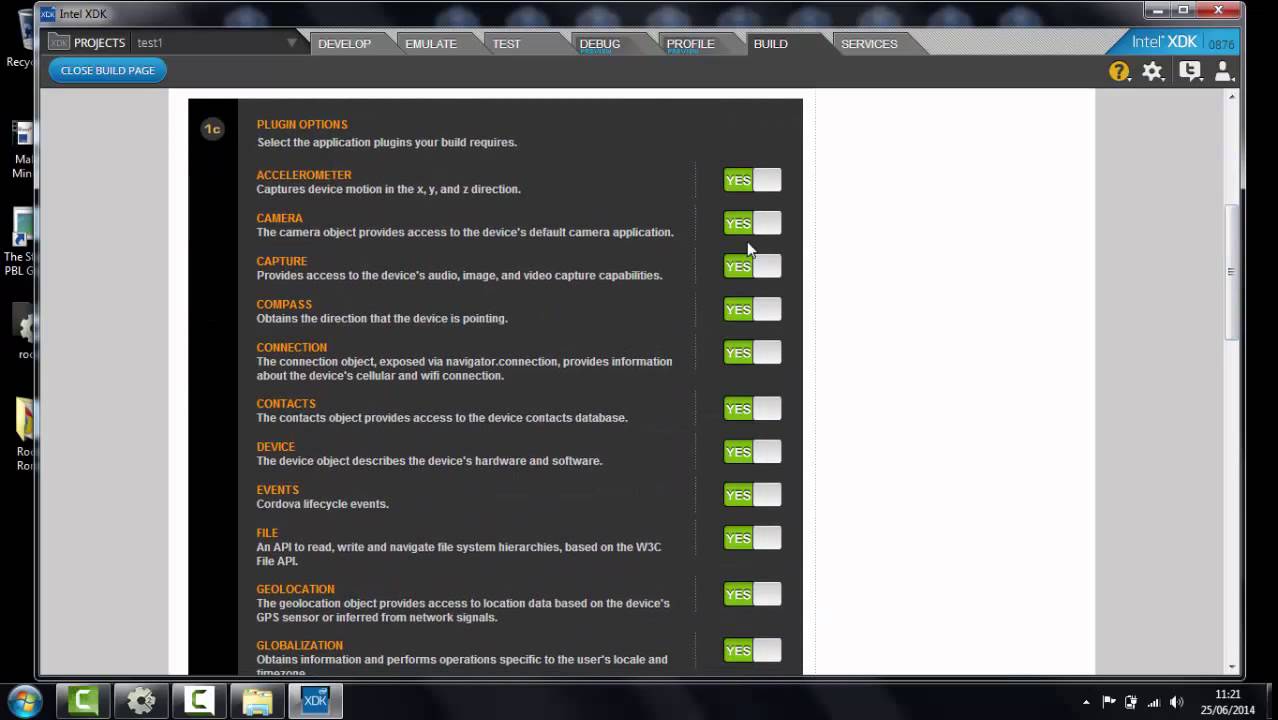Click the build page scrollbar down arrow
This screenshot has height=720, width=1278.
[x=1232, y=667]
